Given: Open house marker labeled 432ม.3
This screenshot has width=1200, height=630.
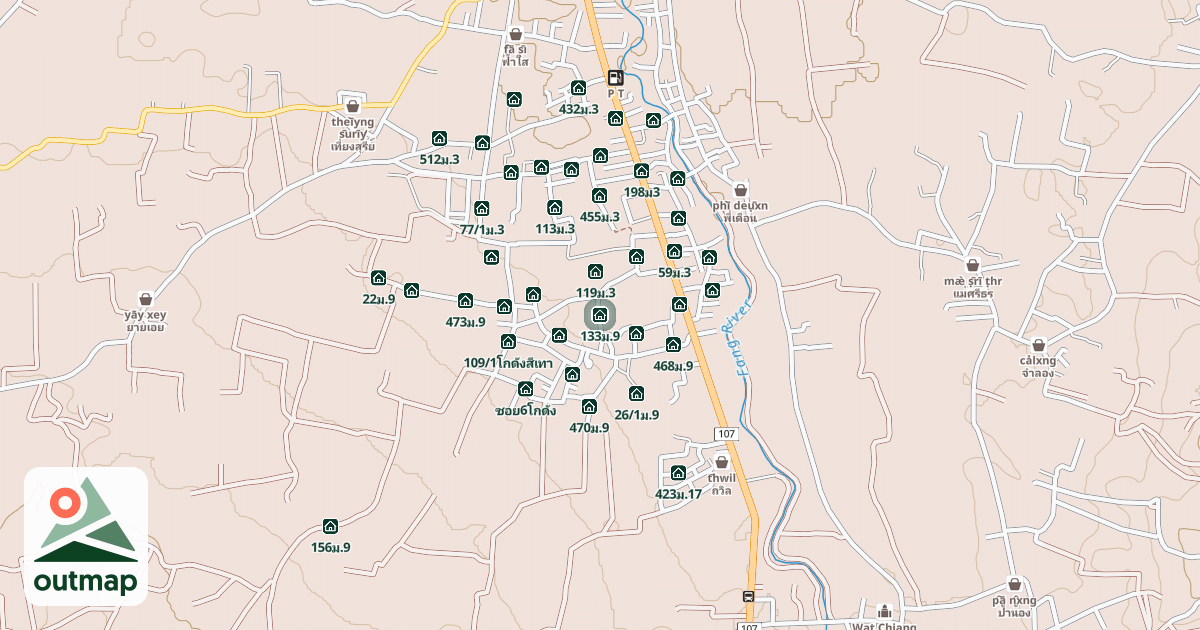Looking at the screenshot, I should 578,88.
